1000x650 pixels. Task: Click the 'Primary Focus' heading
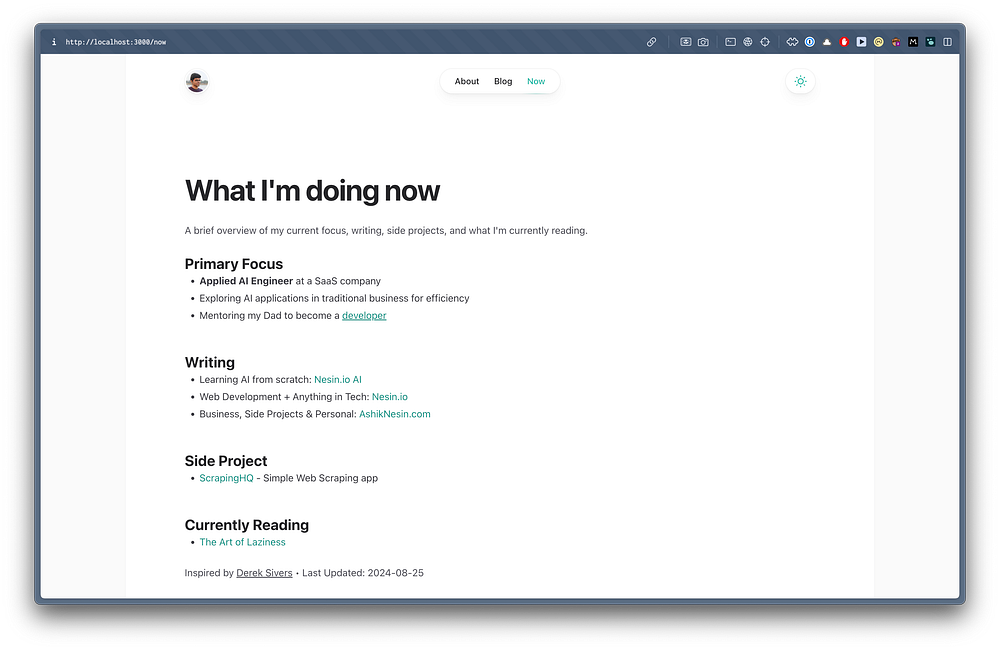[233, 264]
